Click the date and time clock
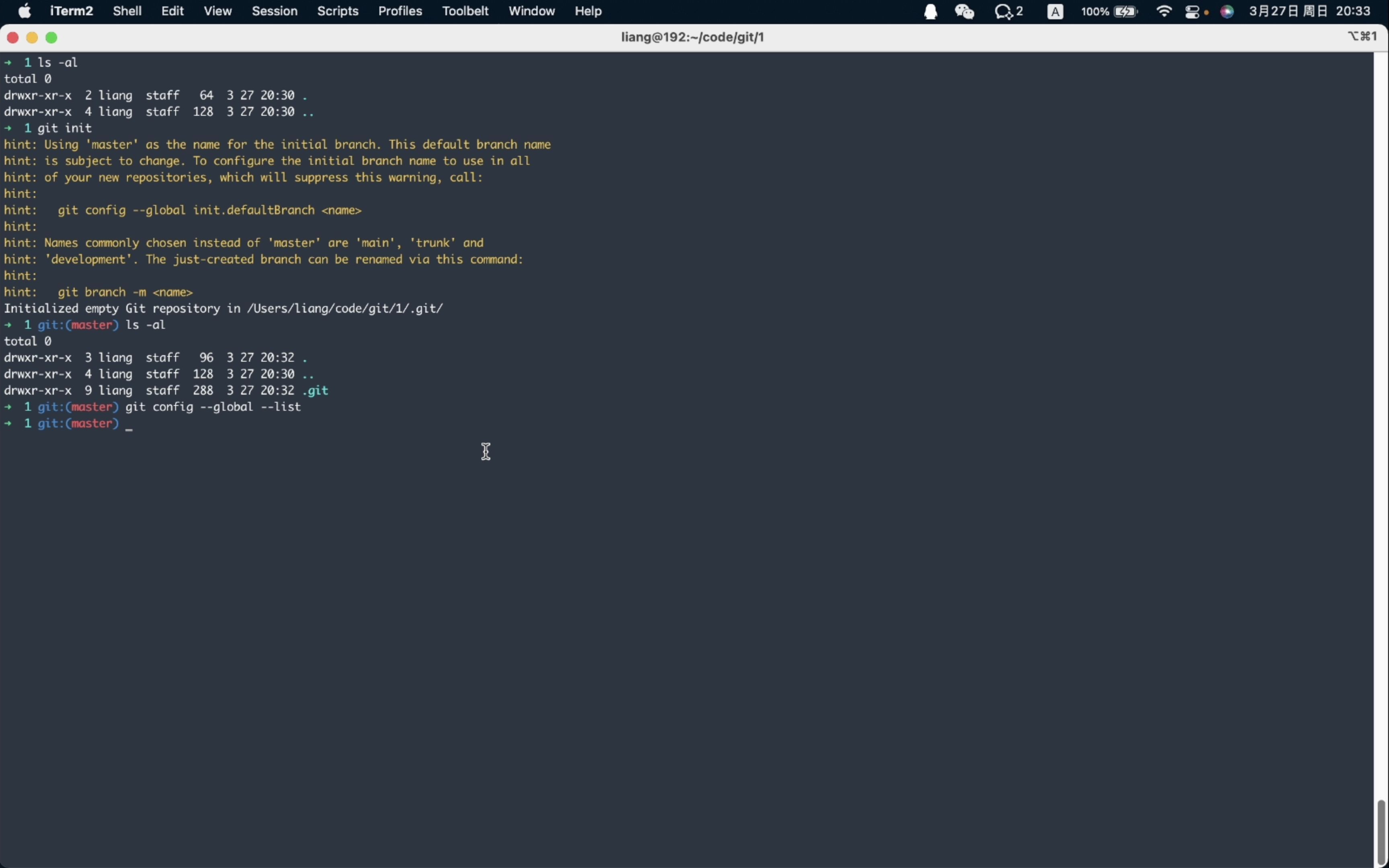 click(1310, 12)
